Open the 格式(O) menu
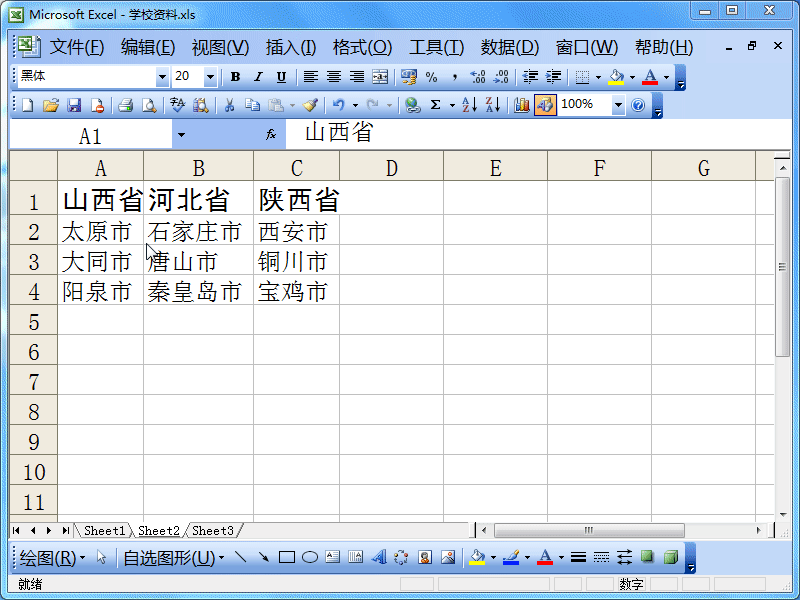Image resolution: width=800 pixels, height=600 pixels. (362, 47)
